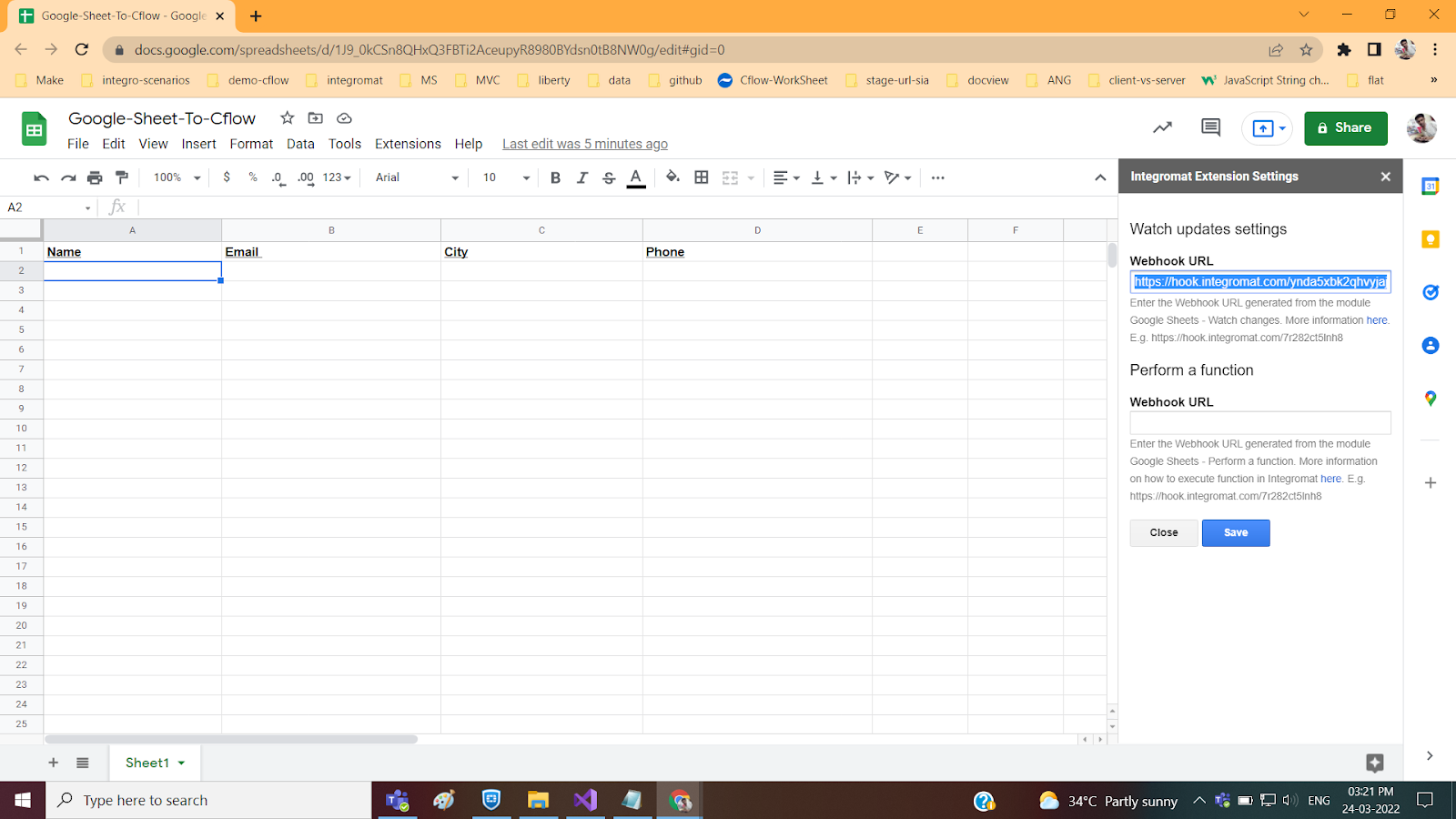Click the blue Save button
This screenshot has height=819, width=1456.
[x=1236, y=533]
